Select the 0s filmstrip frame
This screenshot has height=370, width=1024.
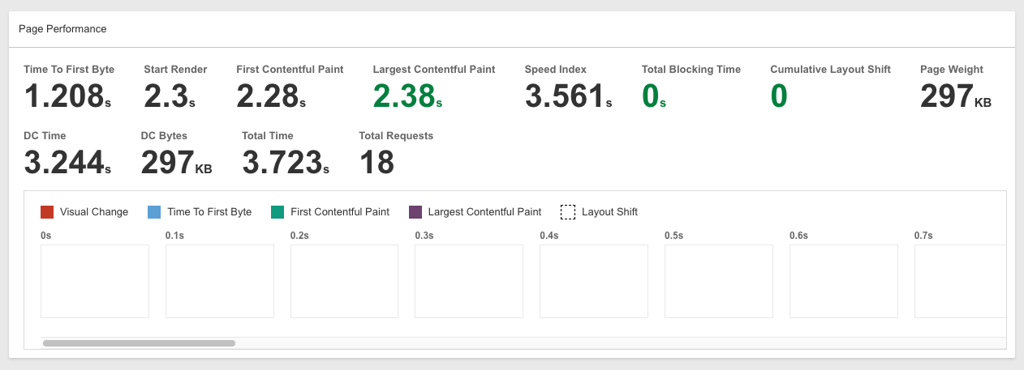click(95, 281)
